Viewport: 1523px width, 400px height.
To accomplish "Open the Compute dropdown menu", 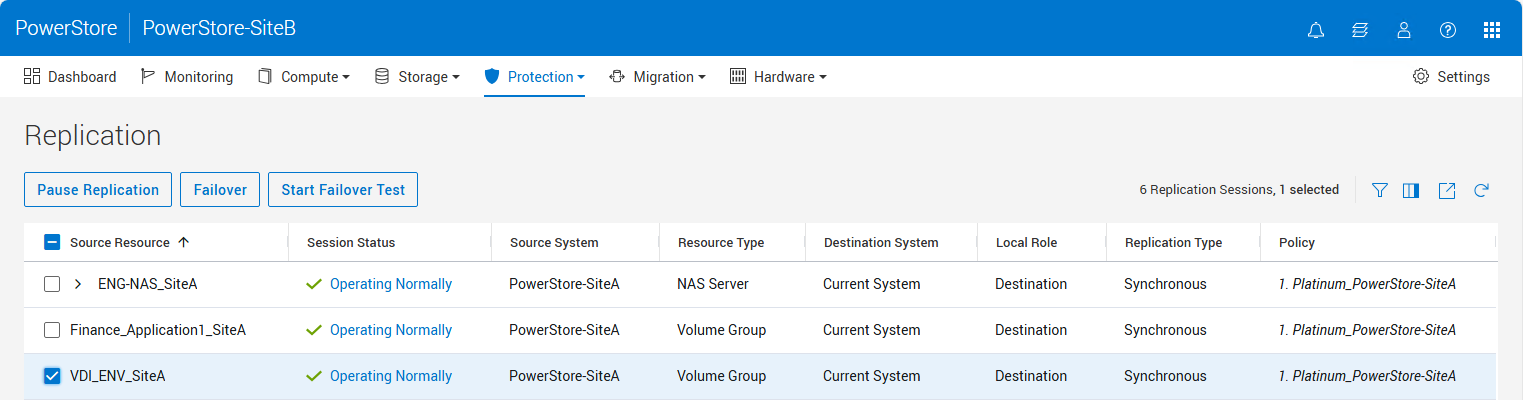I will coord(304,77).
